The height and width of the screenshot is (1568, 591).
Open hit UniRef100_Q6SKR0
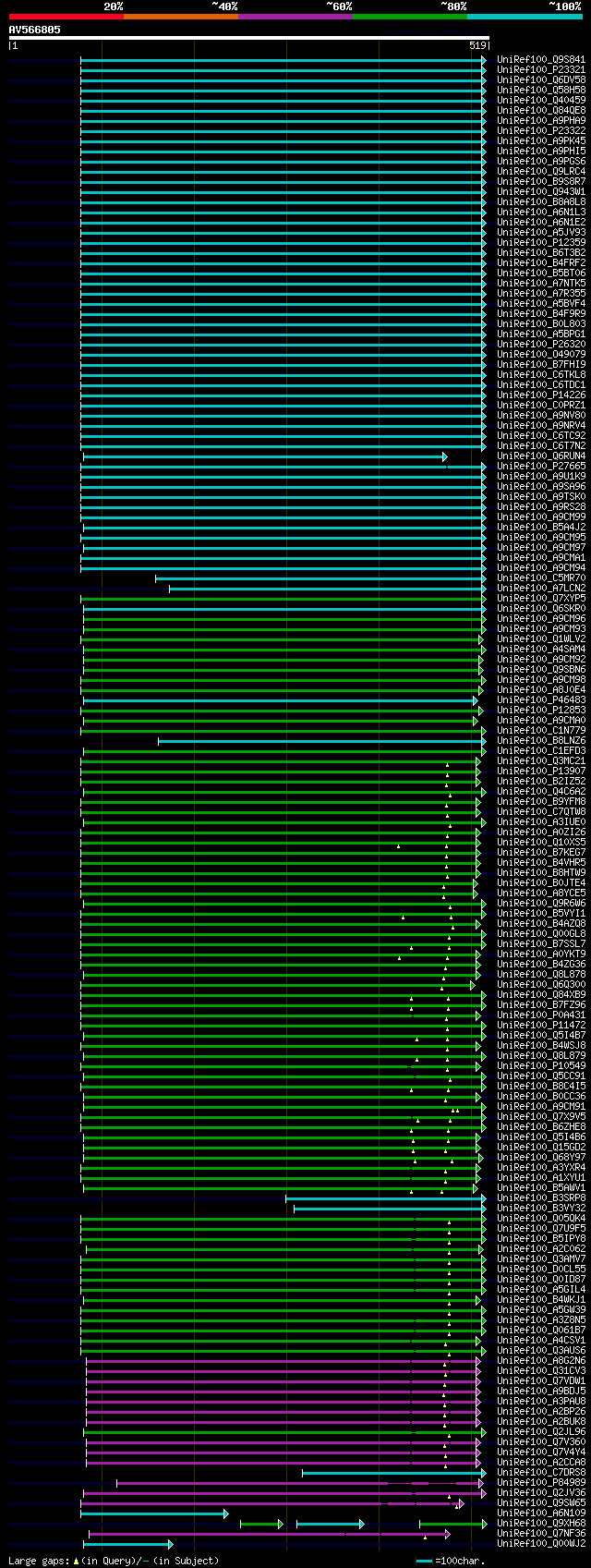pos(541,609)
